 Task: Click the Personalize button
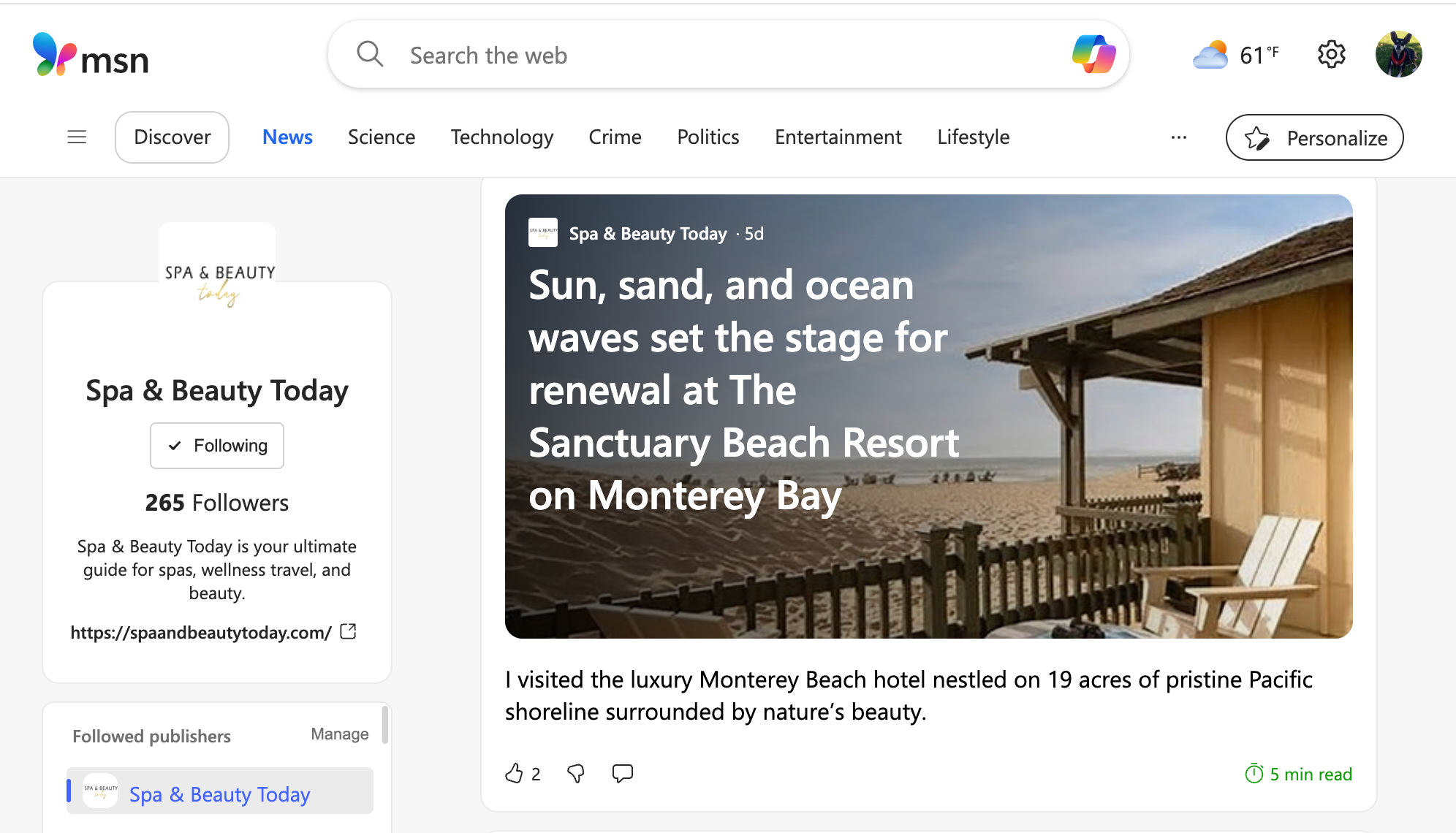[x=1314, y=137]
